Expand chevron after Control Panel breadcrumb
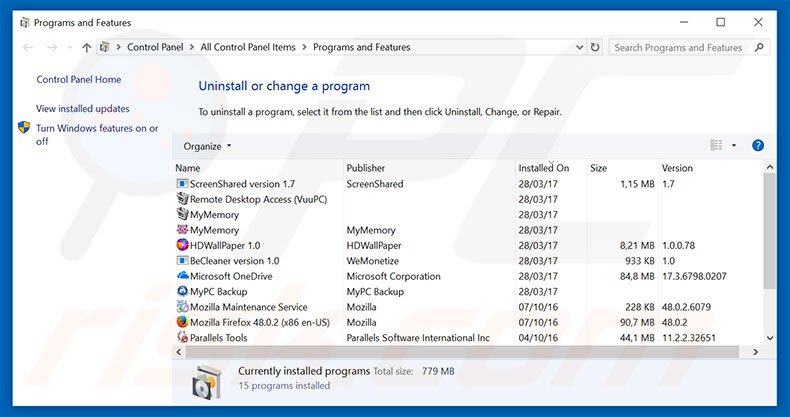This screenshot has height=417, width=790. pos(192,47)
